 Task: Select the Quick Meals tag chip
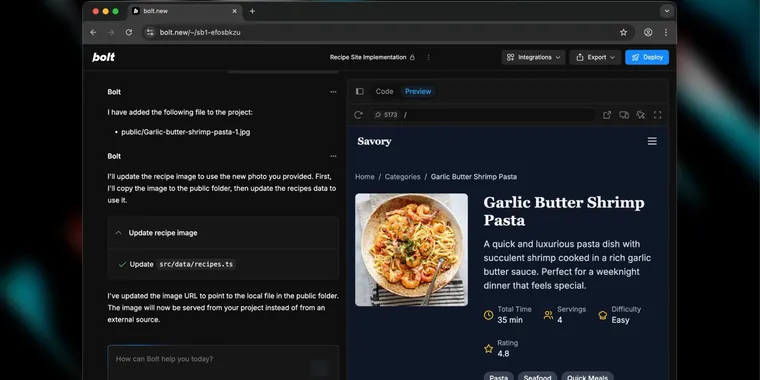tap(587, 377)
